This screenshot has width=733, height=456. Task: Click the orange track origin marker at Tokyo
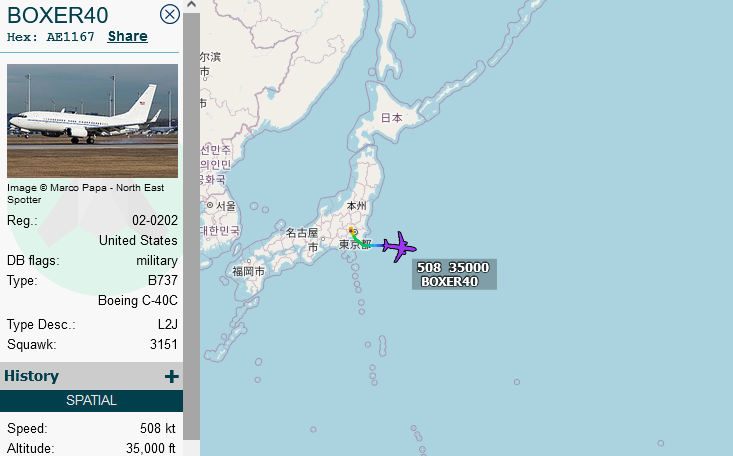351,230
